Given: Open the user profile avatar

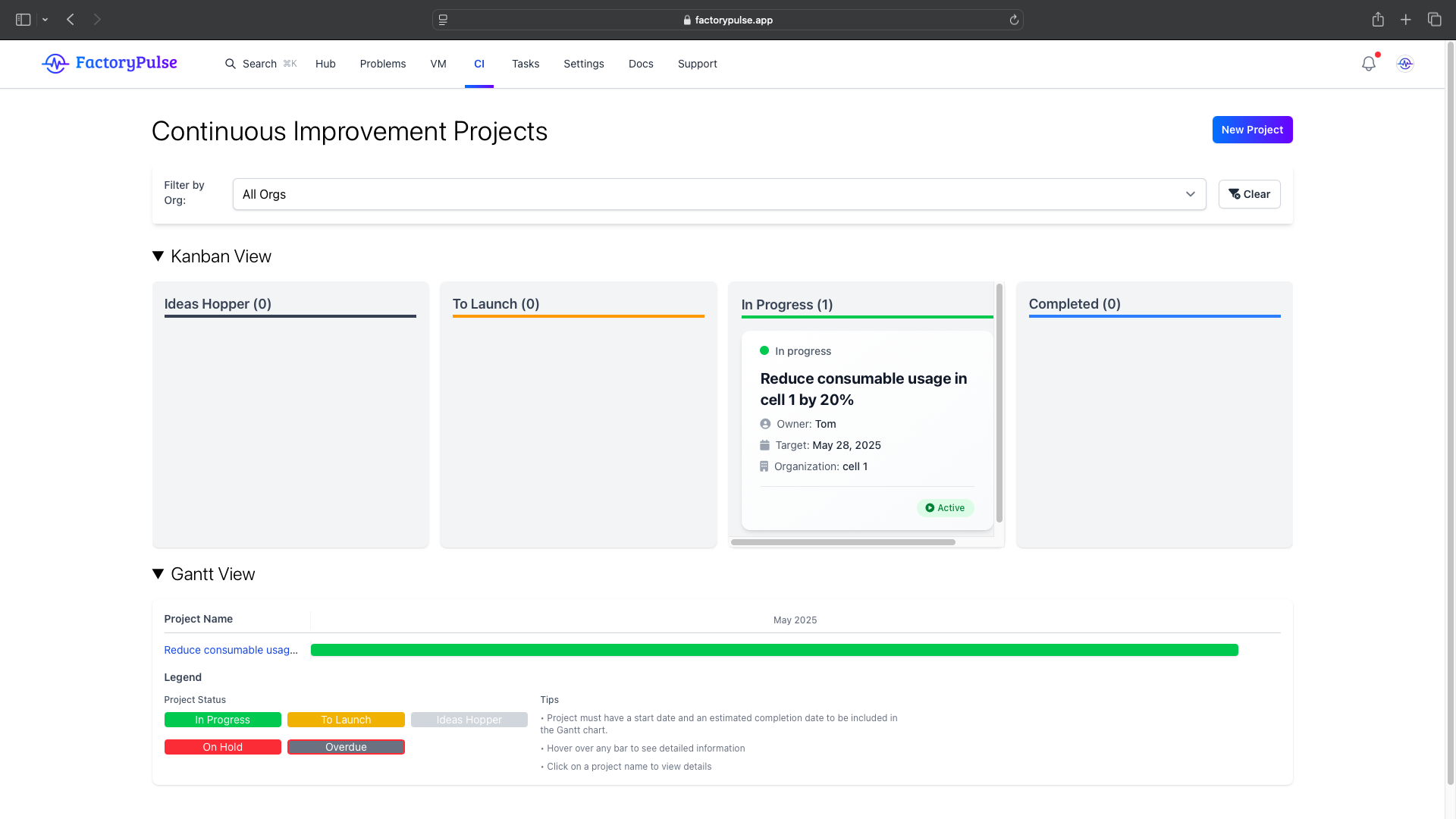Looking at the screenshot, I should [x=1405, y=64].
